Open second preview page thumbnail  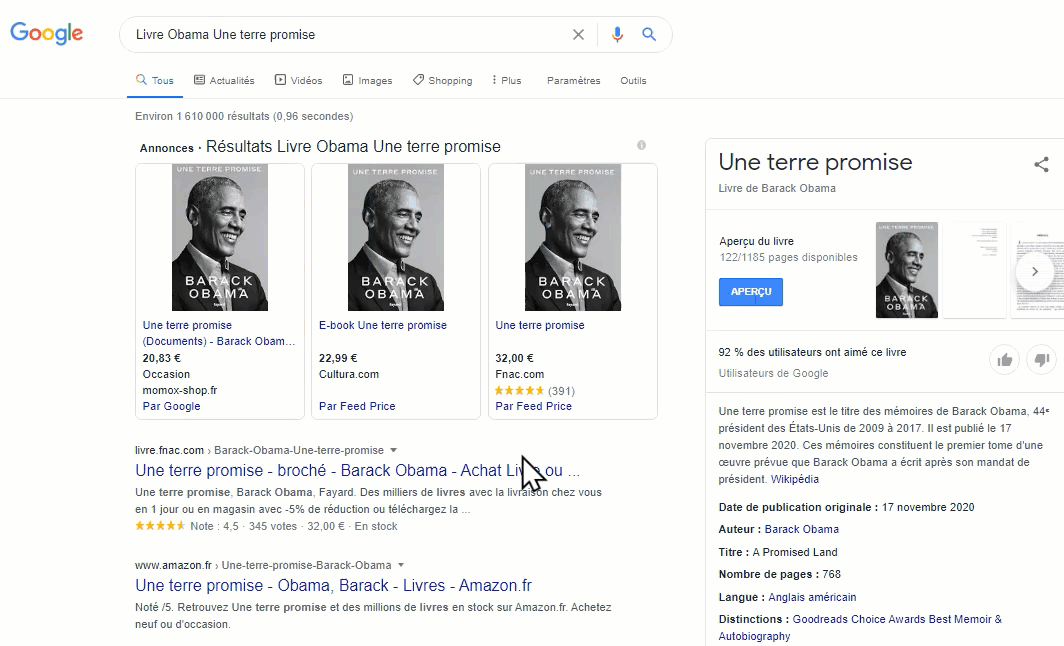(x=974, y=270)
